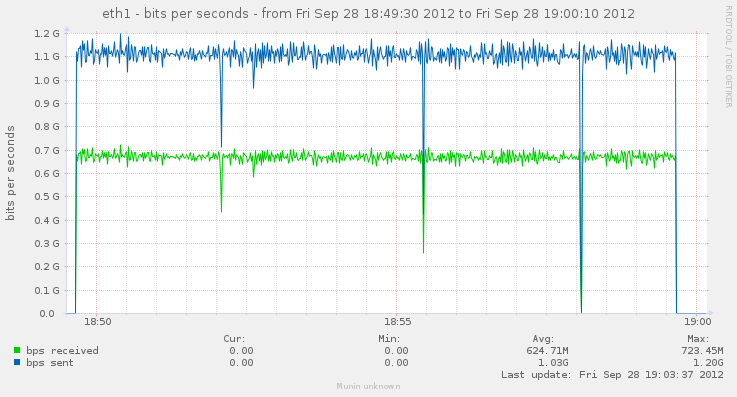Click the 0.7 G y-axis label
The height and width of the screenshot is (397, 737).
[47, 150]
